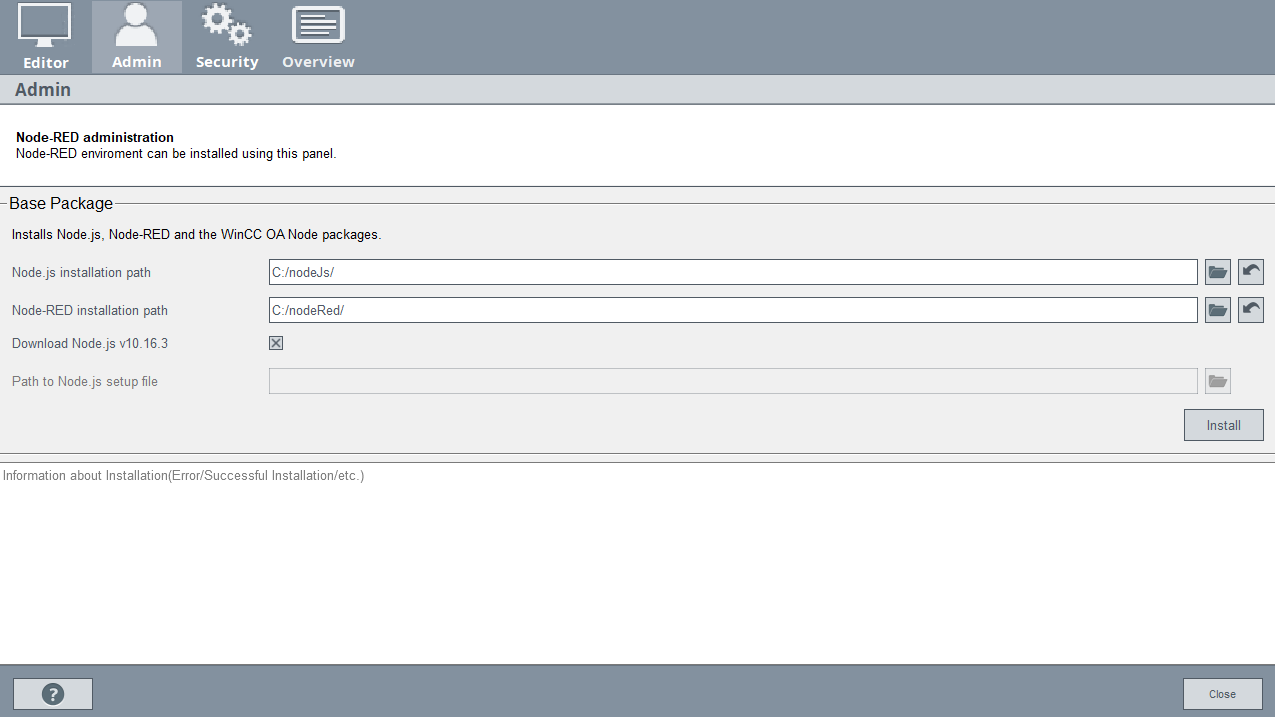Open the Security tab
Image resolution: width=1275 pixels, height=717 pixels.
click(x=227, y=37)
